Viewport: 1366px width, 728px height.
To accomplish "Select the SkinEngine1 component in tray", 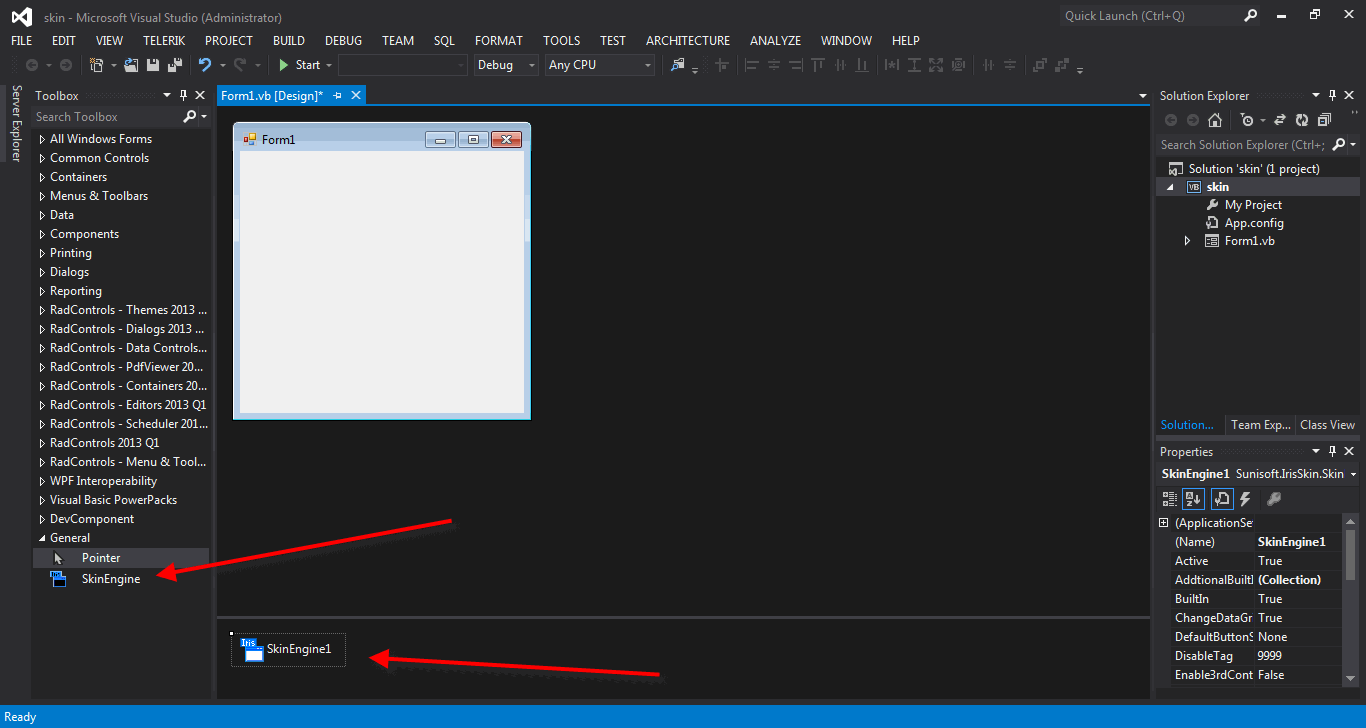I will click(288, 649).
